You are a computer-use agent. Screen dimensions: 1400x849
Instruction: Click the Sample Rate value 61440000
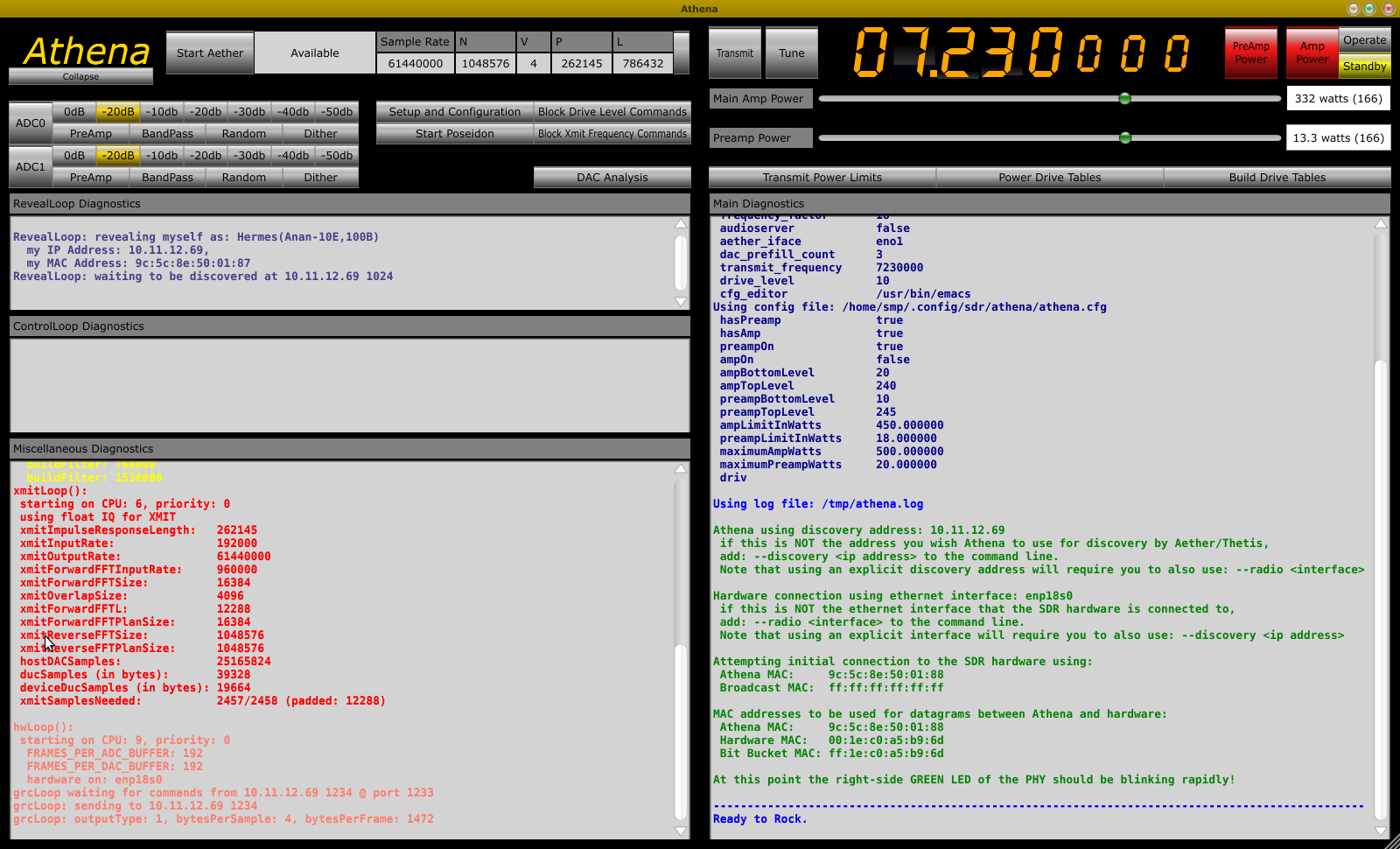point(416,64)
